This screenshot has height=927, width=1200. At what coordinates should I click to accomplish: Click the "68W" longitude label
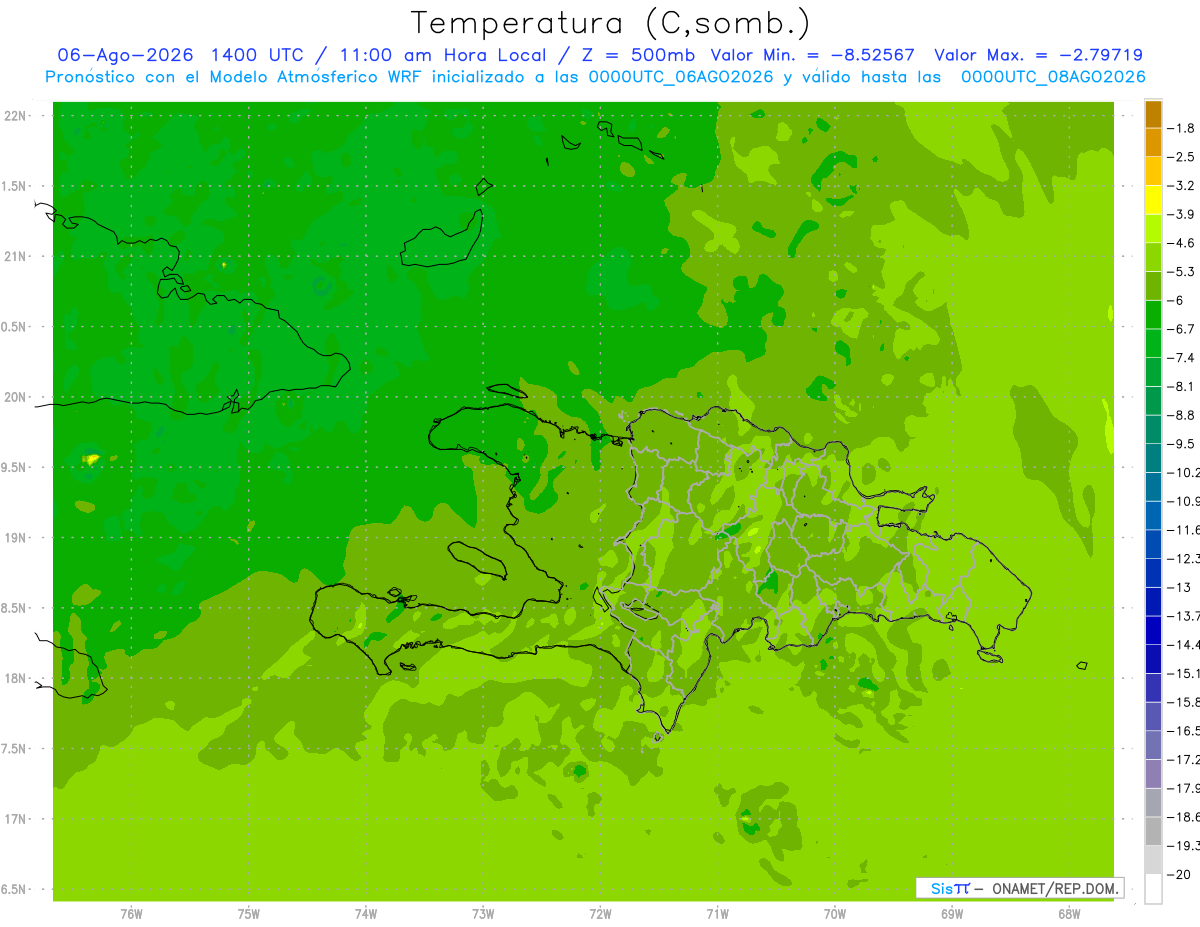point(1069,914)
